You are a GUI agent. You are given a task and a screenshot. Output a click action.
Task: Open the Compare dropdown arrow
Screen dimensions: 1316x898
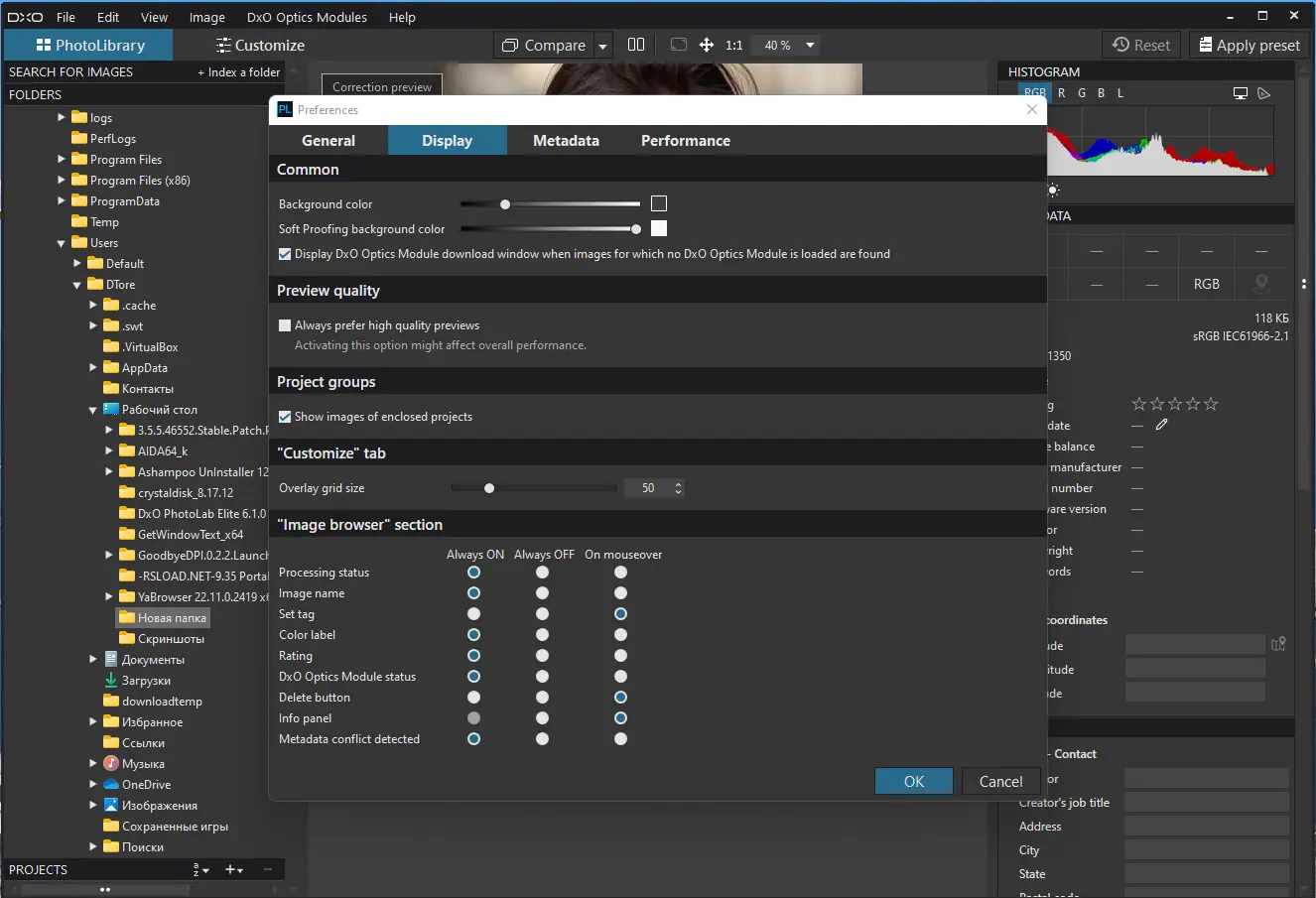[602, 46]
